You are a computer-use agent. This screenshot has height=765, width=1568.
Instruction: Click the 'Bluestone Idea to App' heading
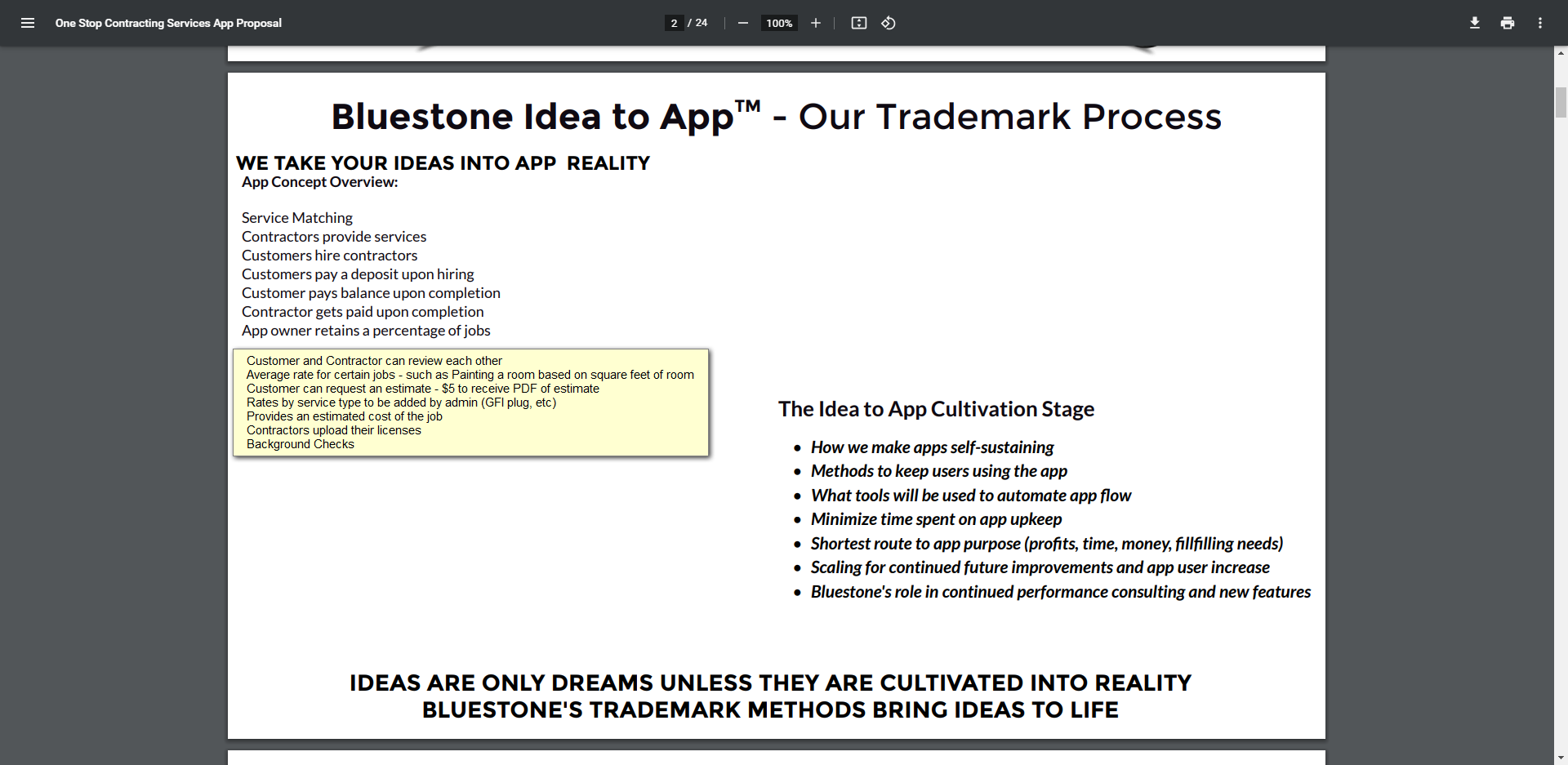click(x=546, y=116)
